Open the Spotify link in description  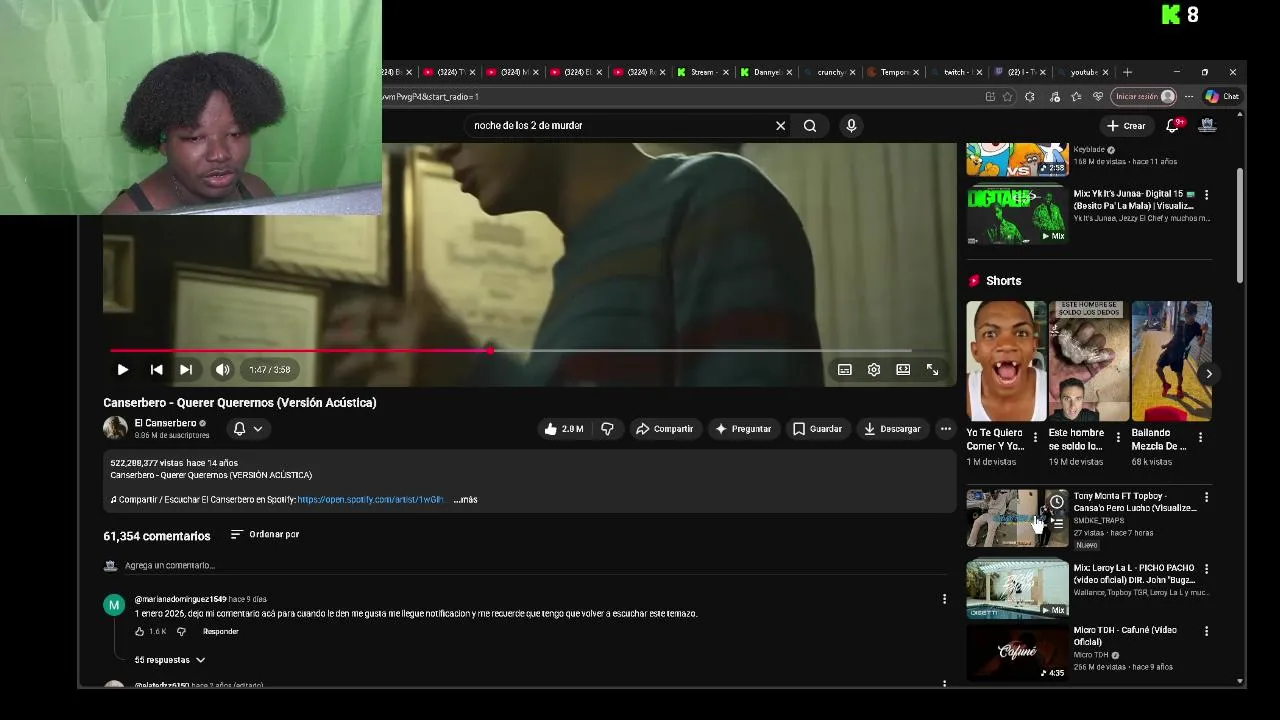371,500
